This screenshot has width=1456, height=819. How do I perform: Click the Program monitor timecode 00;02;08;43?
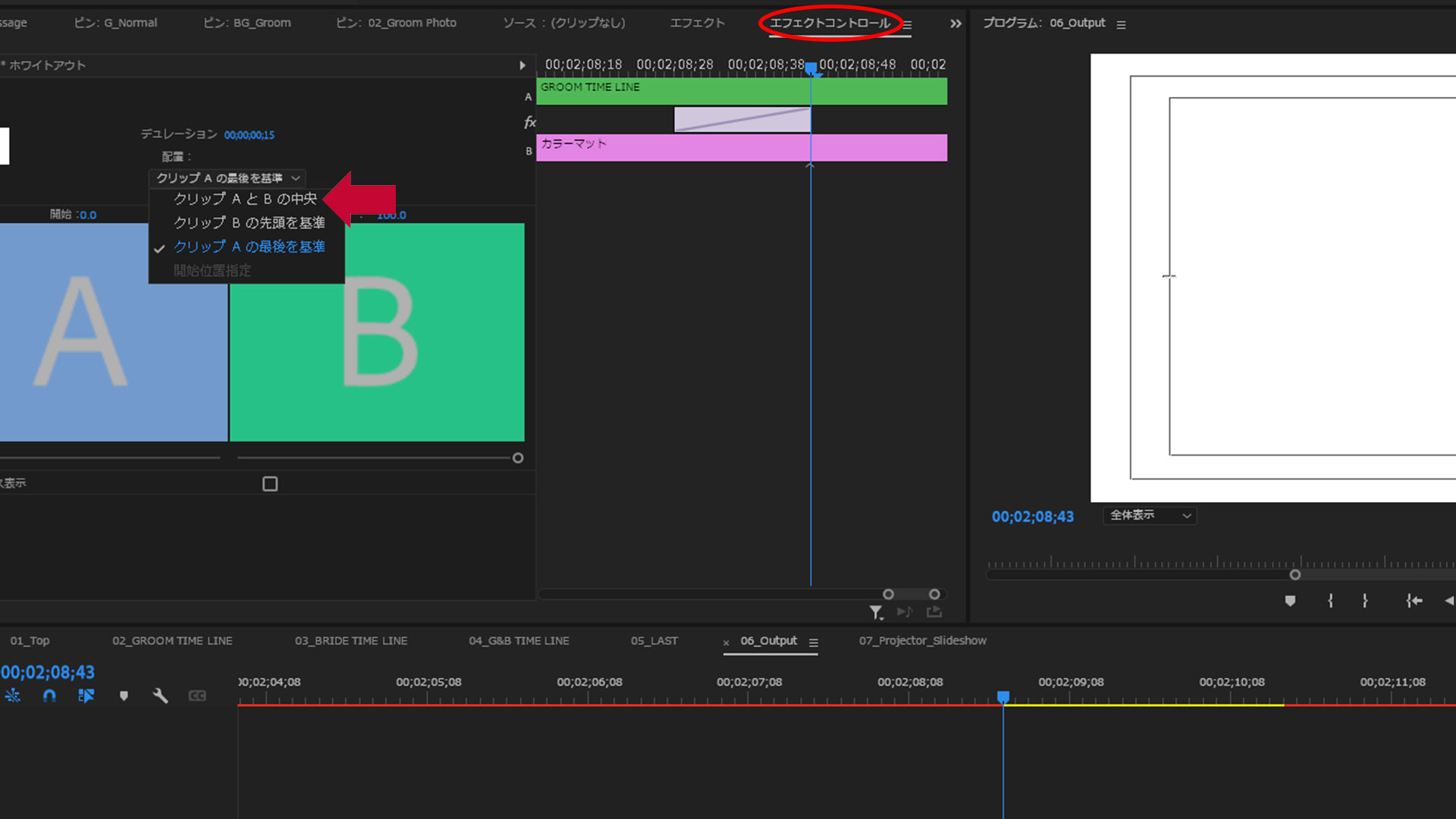(x=1032, y=516)
